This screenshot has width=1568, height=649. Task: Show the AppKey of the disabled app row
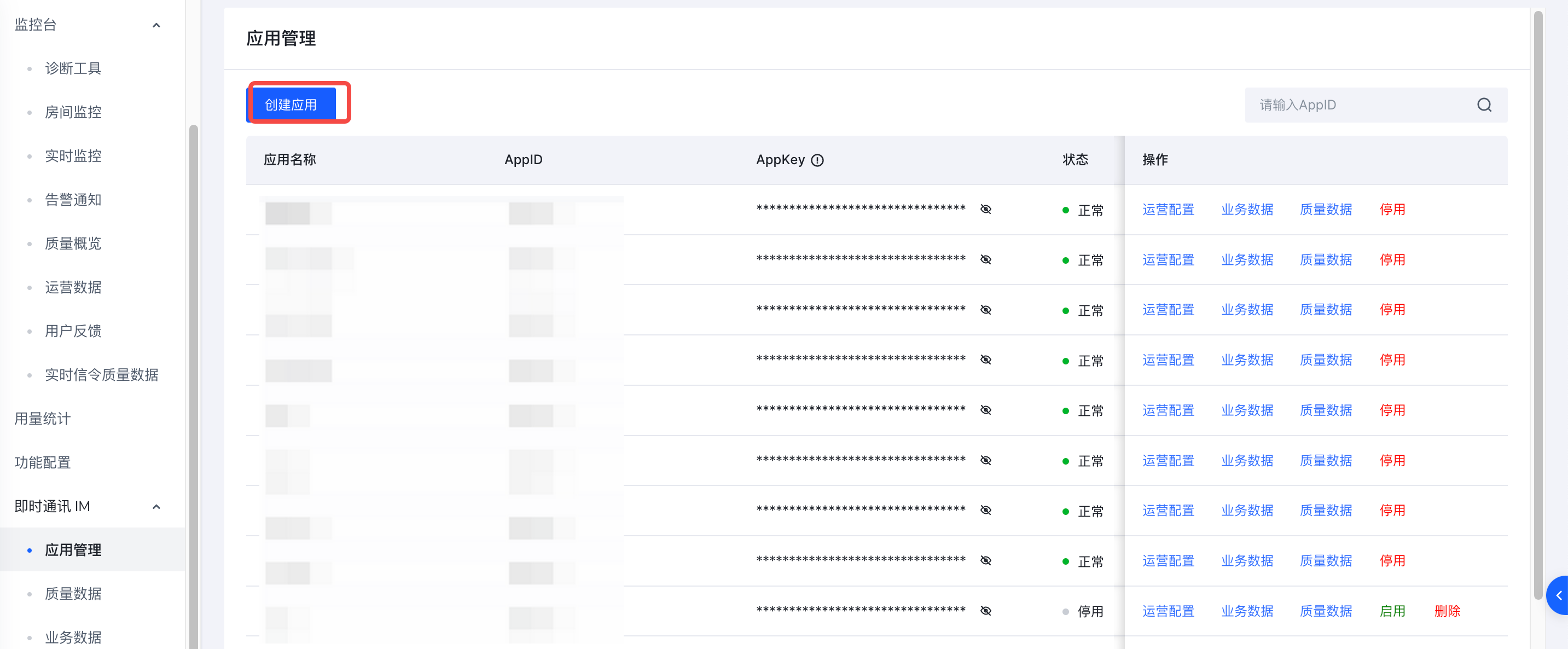pos(985,611)
